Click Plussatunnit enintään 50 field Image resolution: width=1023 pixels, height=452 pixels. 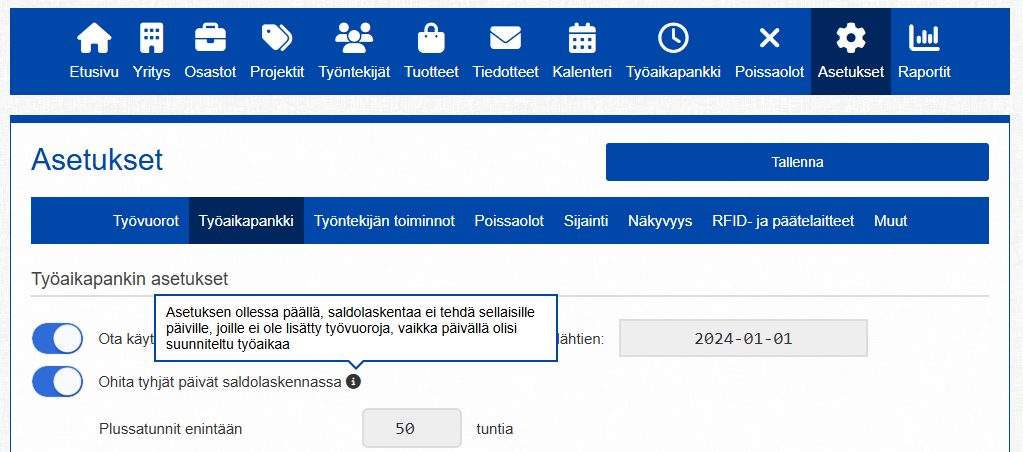[412, 429]
